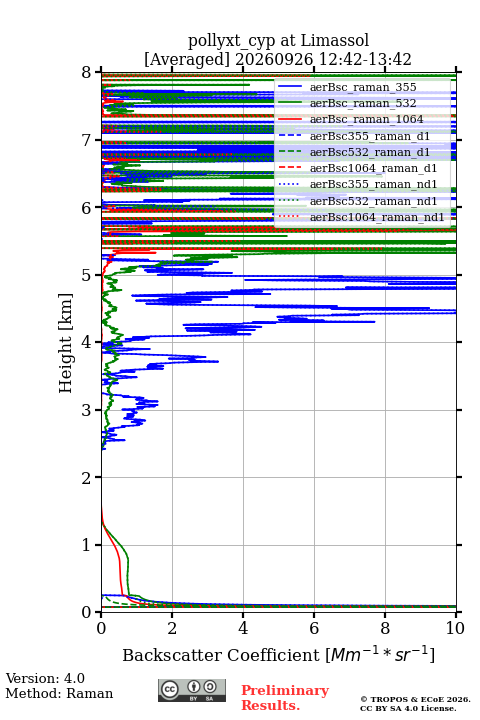Click the Backscatter Coefficient axis label

tap(278, 654)
